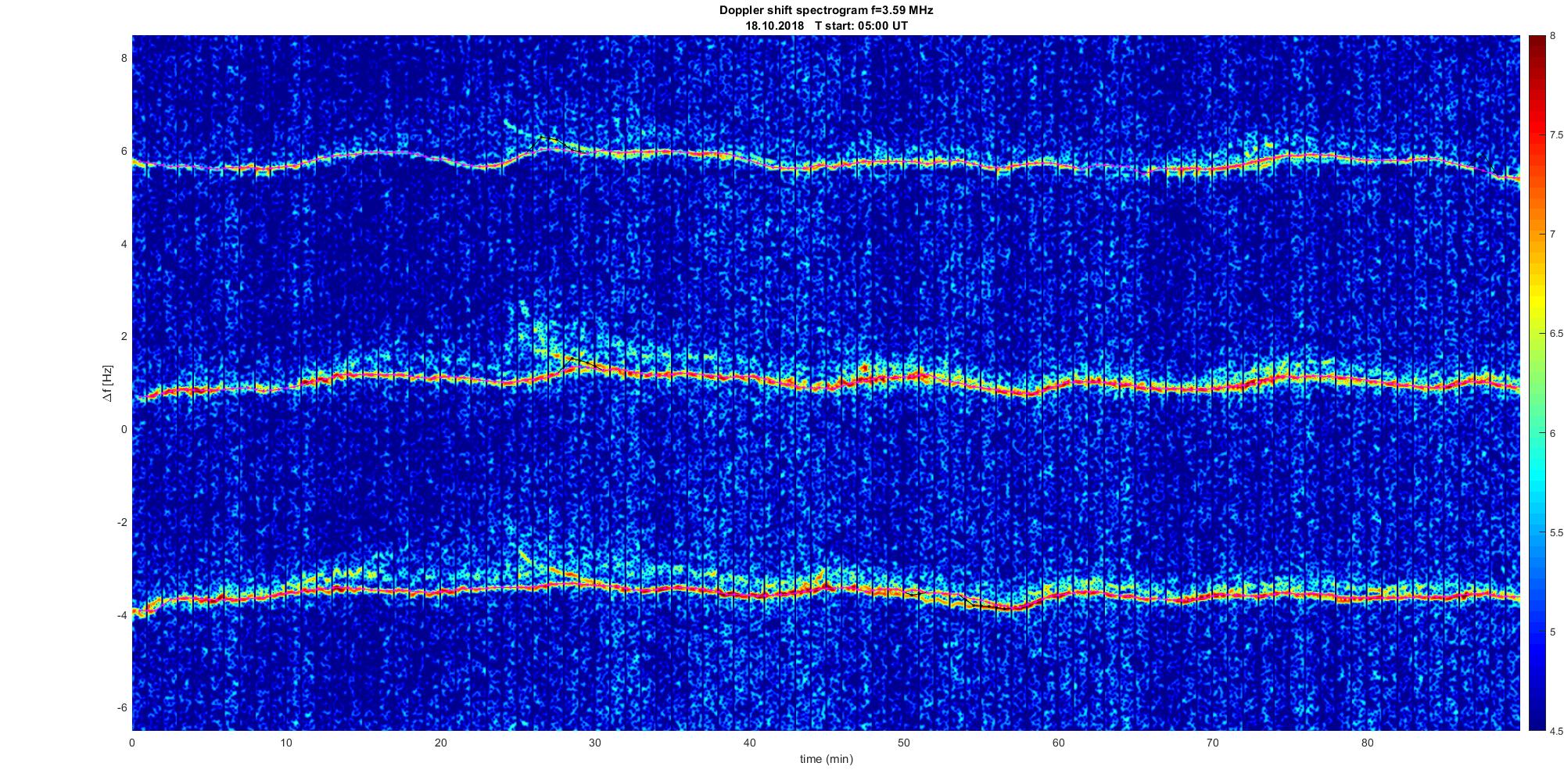This screenshot has height=784, width=1564.
Task: Click the x-axis tick label 50
Action: click(x=904, y=743)
